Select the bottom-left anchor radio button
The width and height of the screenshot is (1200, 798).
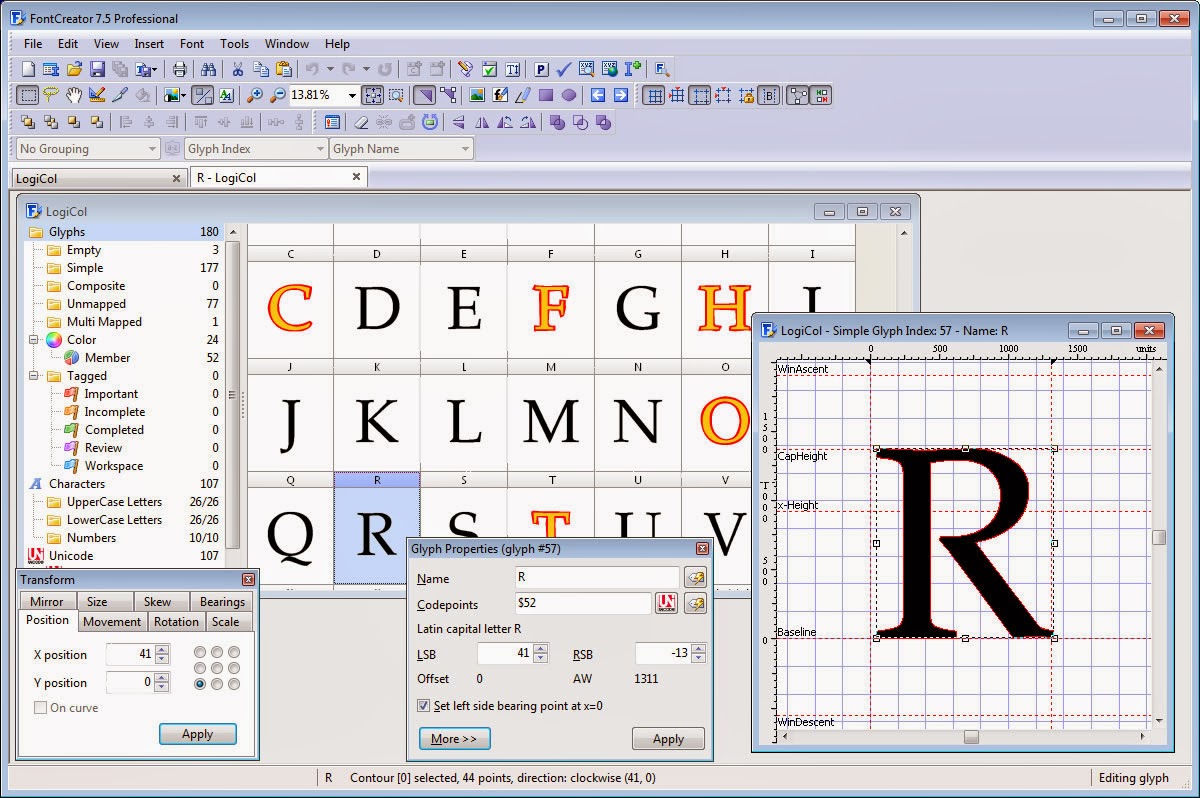coord(201,684)
